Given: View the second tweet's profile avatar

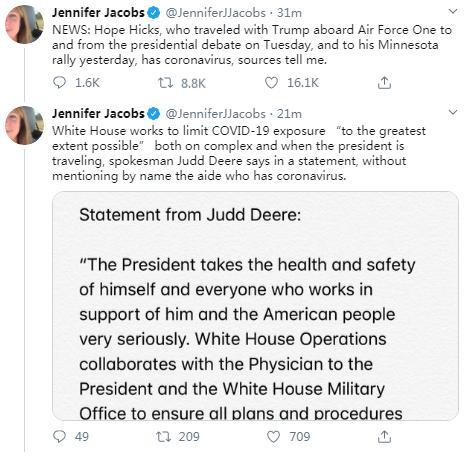Looking at the screenshot, I should click(24, 125).
